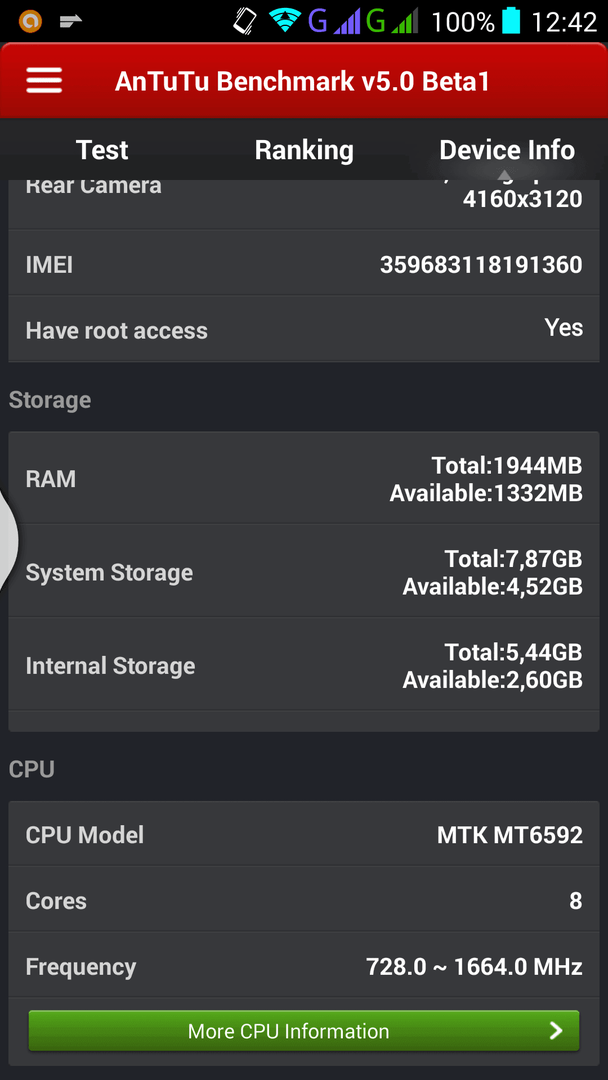Image resolution: width=608 pixels, height=1080 pixels.
Task: Tap the Wi-Fi status icon
Action: [x=282, y=21]
